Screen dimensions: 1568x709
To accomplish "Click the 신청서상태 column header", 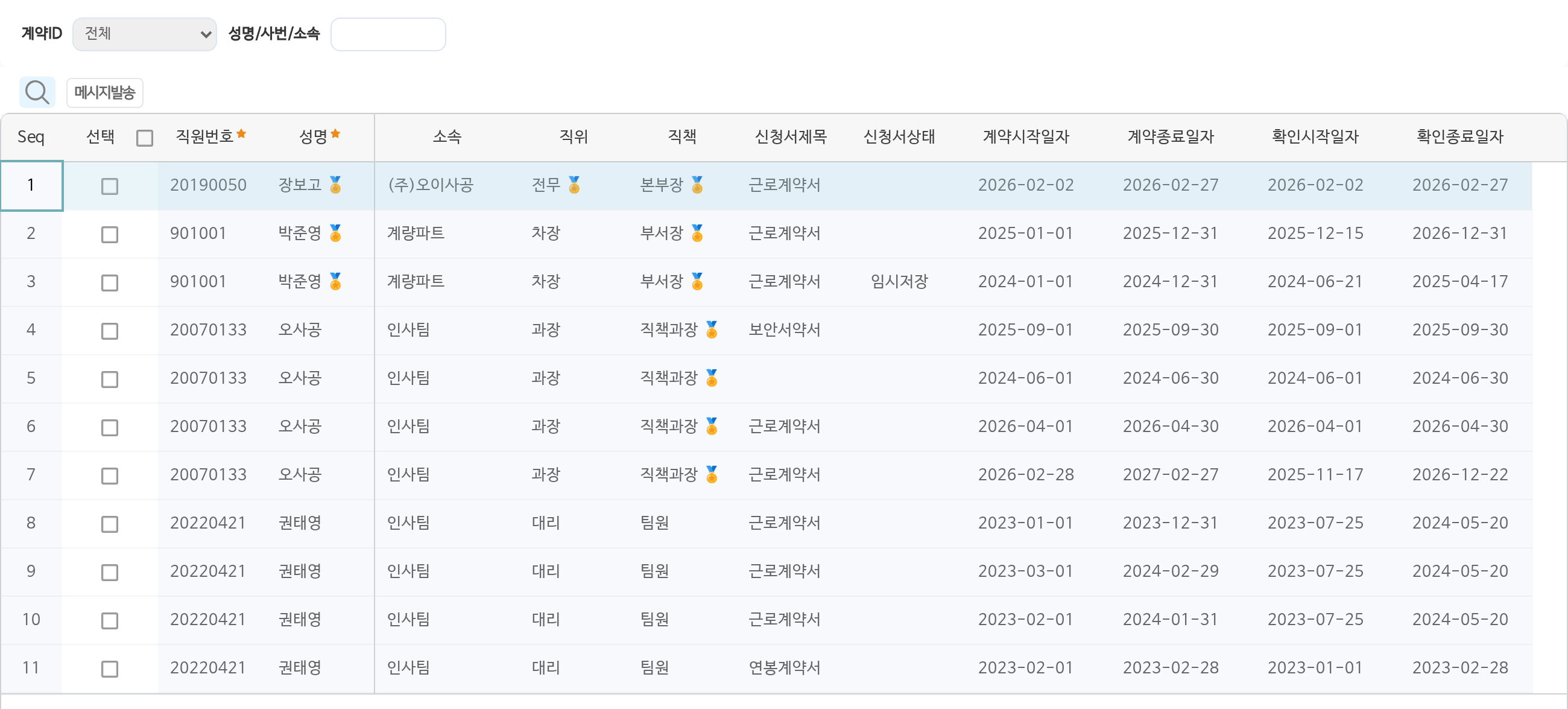I will pyautogui.click(x=899, y=136).
